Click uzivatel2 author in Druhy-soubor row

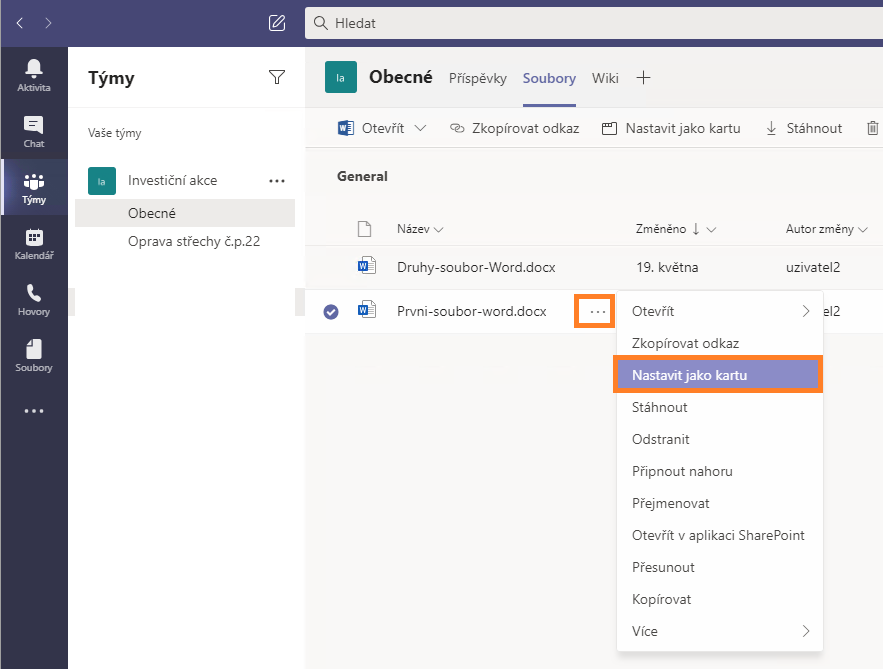click(x=813, y=267)
